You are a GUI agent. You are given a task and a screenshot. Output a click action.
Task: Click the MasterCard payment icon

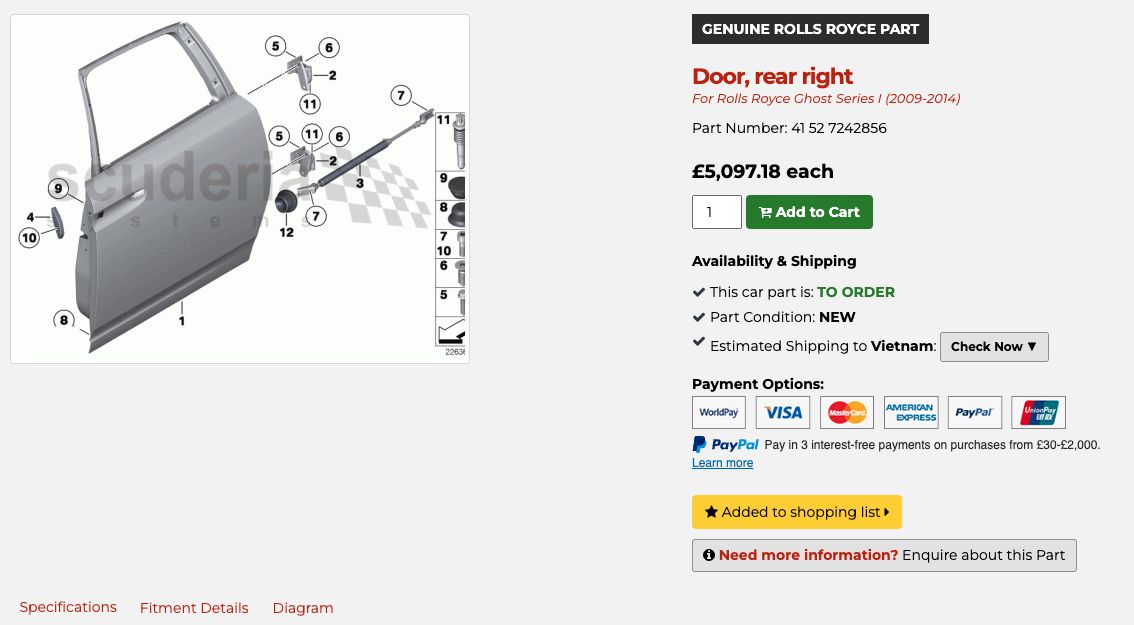(847, 412)
